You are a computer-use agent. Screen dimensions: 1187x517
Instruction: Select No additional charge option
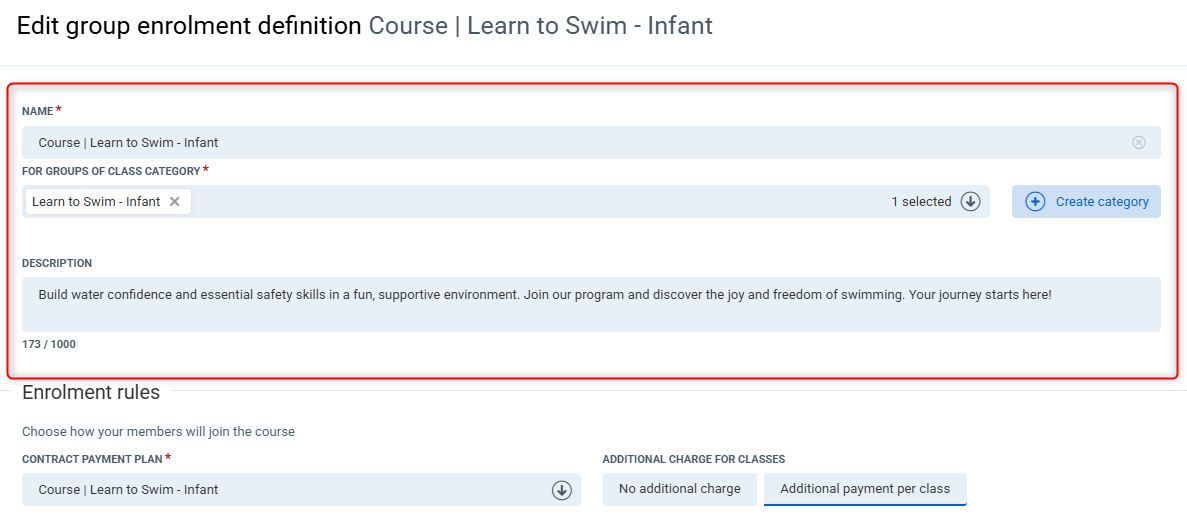coord(679,489)
